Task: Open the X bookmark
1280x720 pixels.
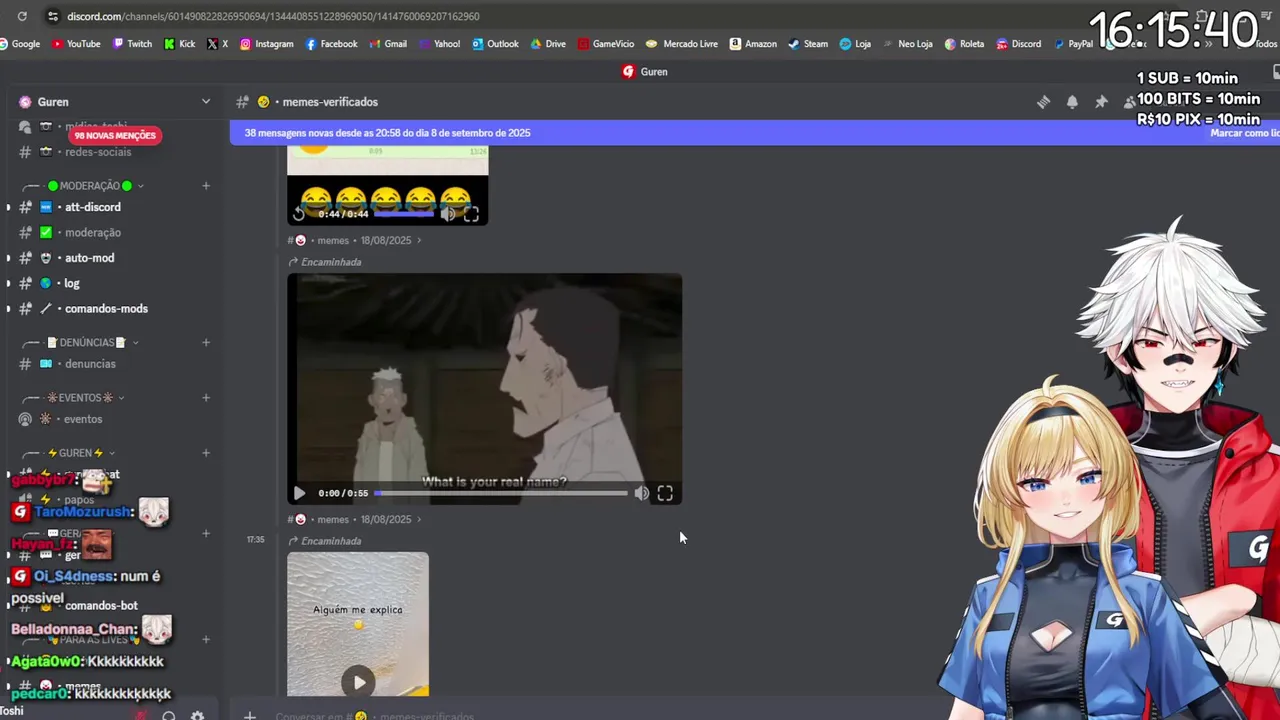Action: coord(217,44)
